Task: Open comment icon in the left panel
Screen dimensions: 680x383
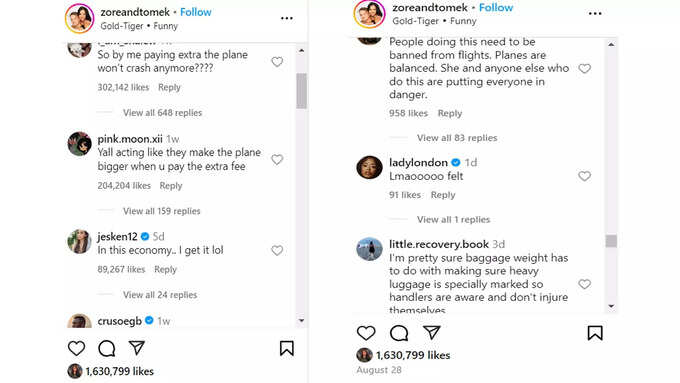Action: coord(107,348)
